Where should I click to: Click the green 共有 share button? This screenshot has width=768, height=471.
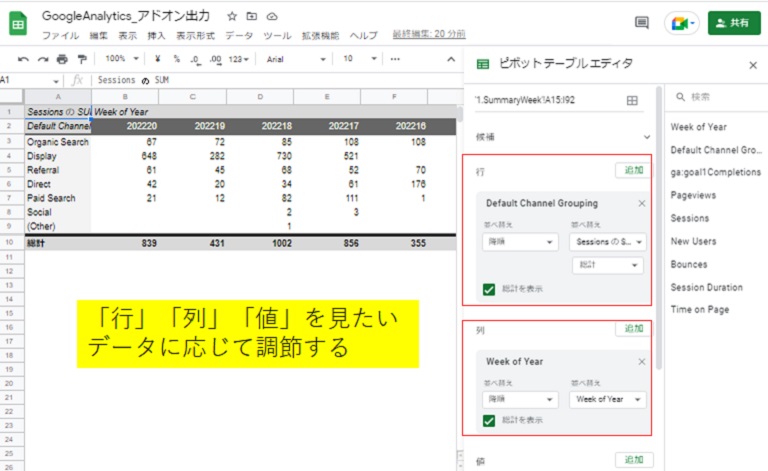pos(733,23)
